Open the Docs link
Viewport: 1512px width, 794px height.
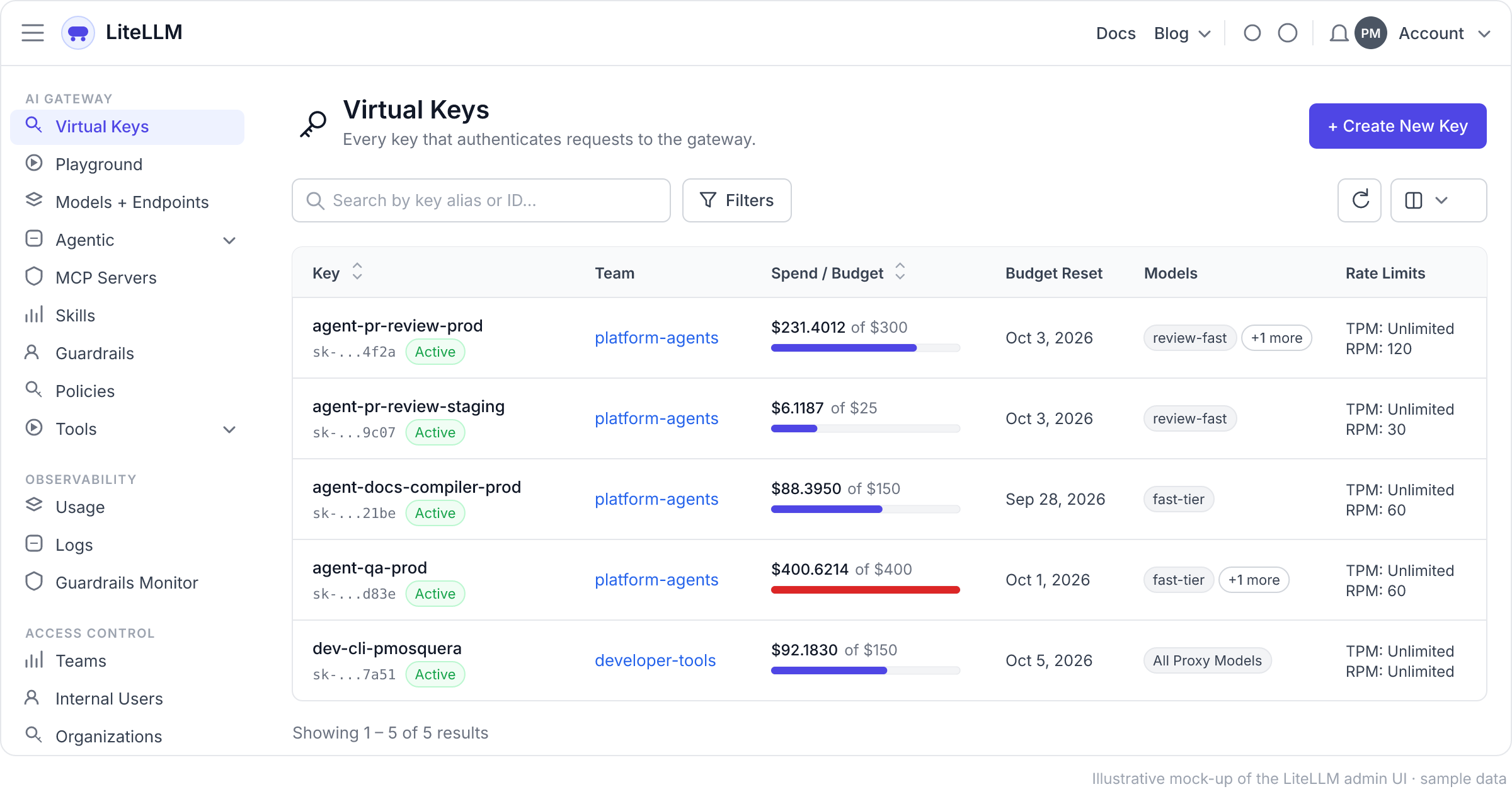[x=1116, y=33]
